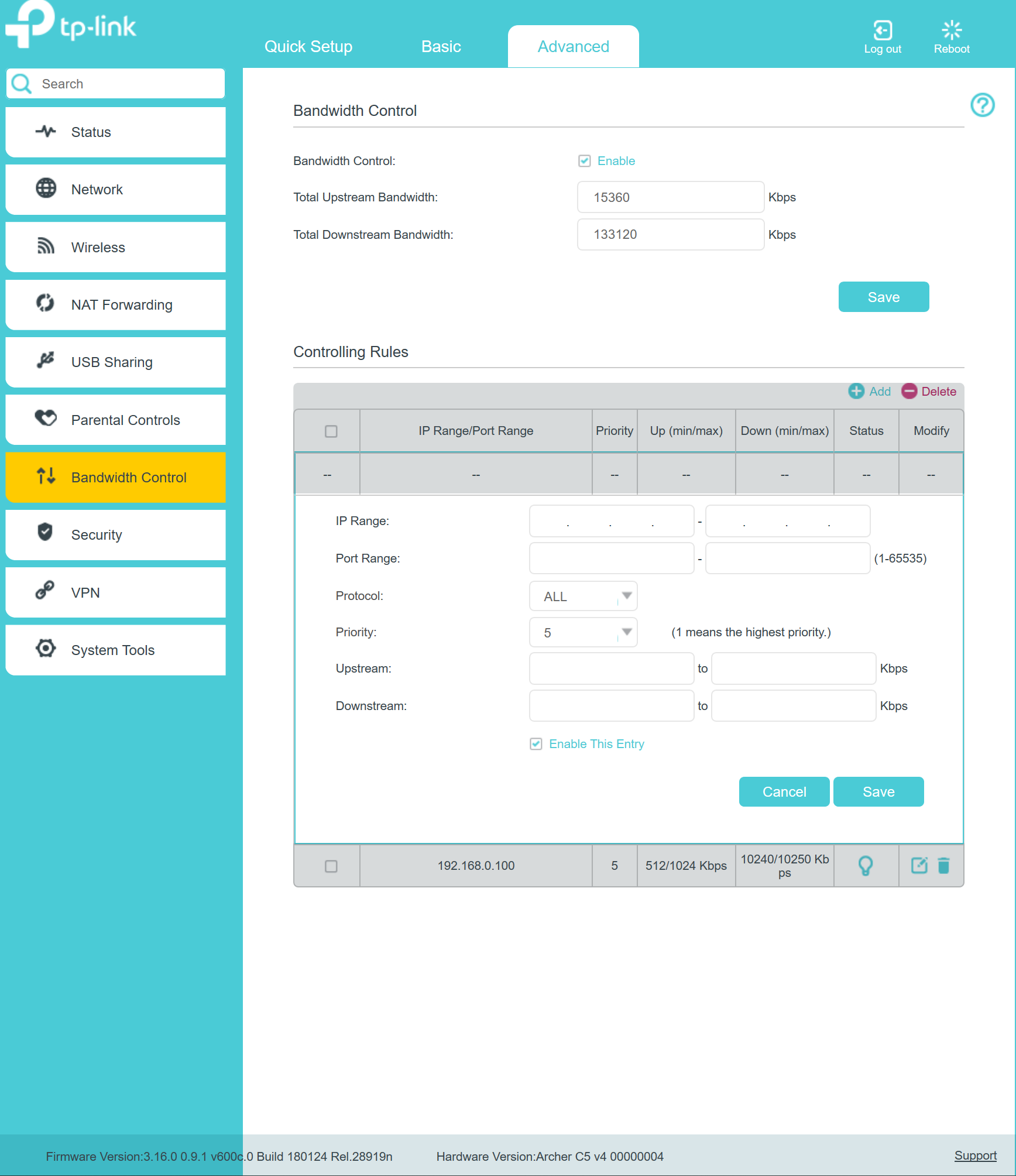This screenshot has width=1016, height=1176.
Task: Delete the 192.168.0.100 rule with trash icon
Action: (943, 865)
